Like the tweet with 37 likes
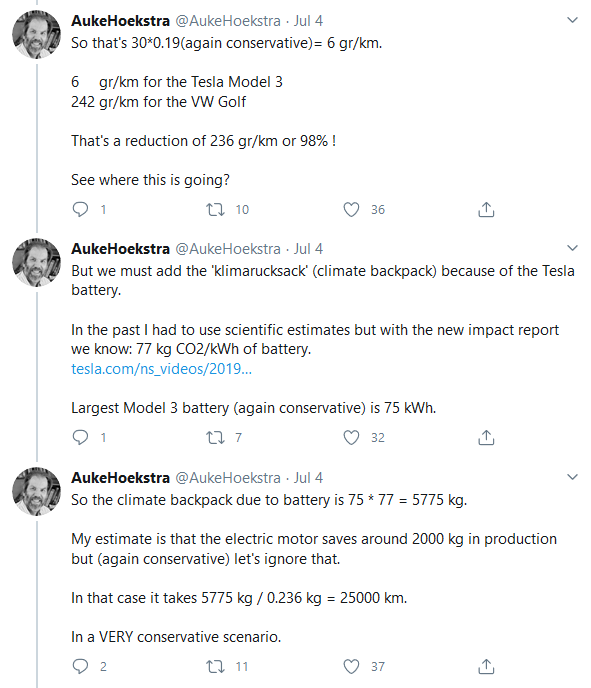This screenshot has height=688, width=591. (x=351, y=666)
